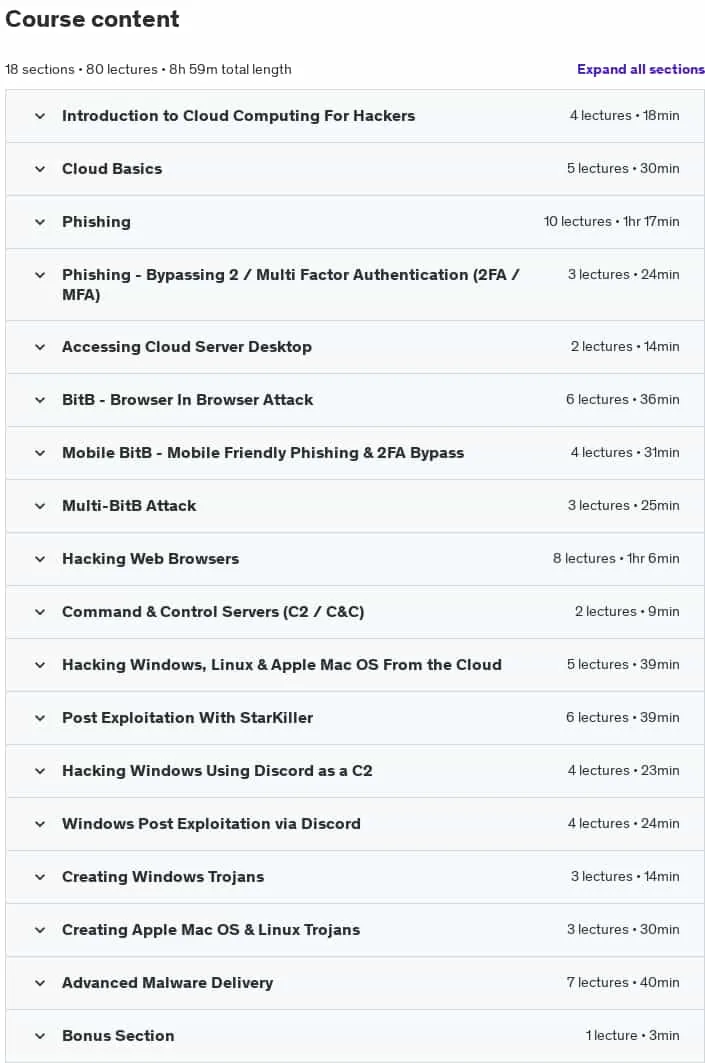705x1063 pixels.
Task: Open the Phishing section chevron
Action: point(40,222)
